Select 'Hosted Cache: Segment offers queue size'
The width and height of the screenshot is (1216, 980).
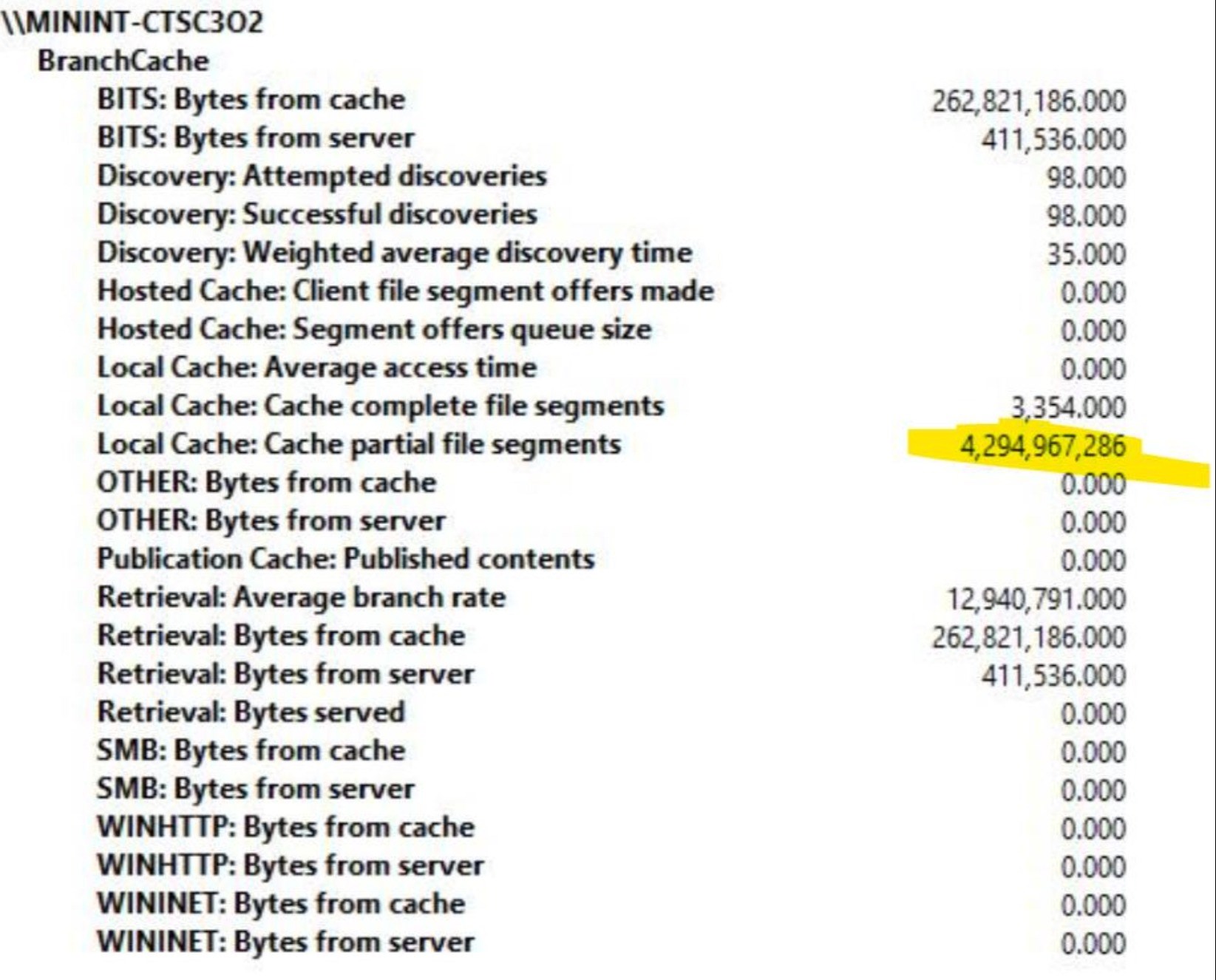point(375,330)
